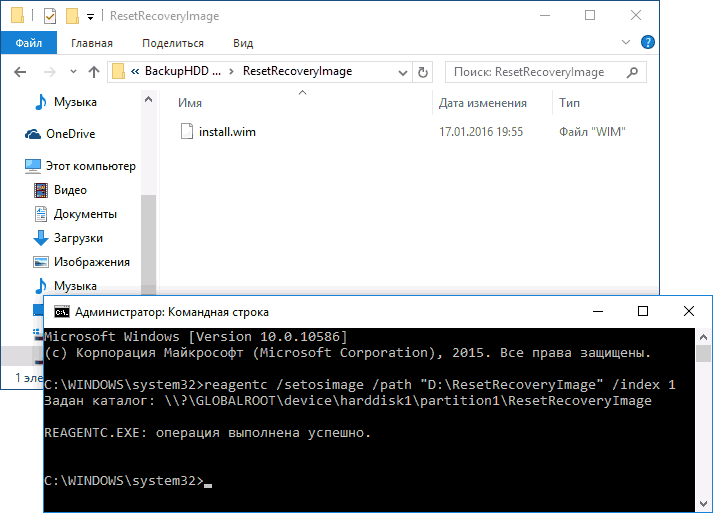Switch to the Главная ribbon tab
The height and width of the screenshot is (513, 713).
(x=92, y=43)
